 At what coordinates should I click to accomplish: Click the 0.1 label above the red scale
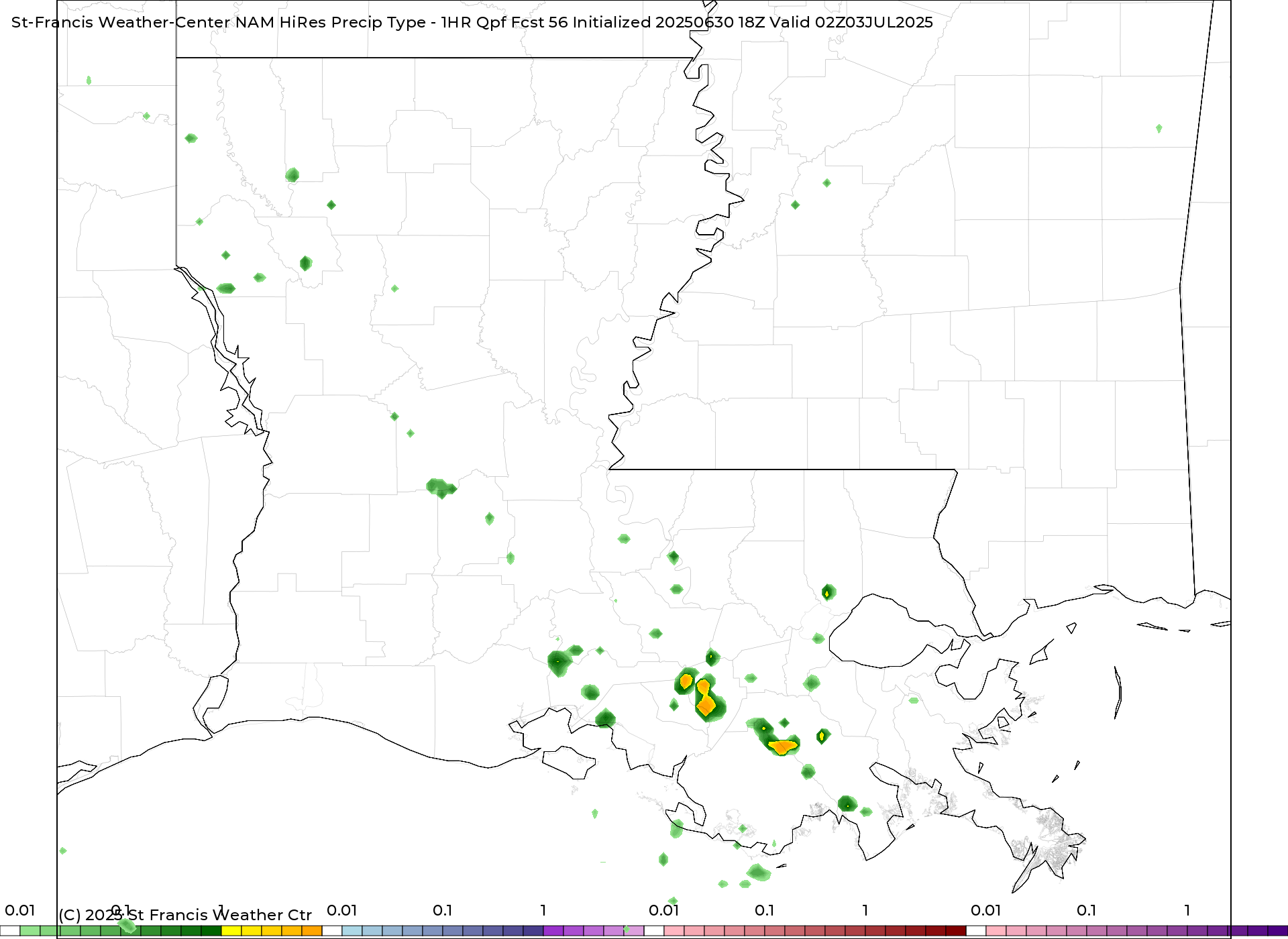click(764, 910)
